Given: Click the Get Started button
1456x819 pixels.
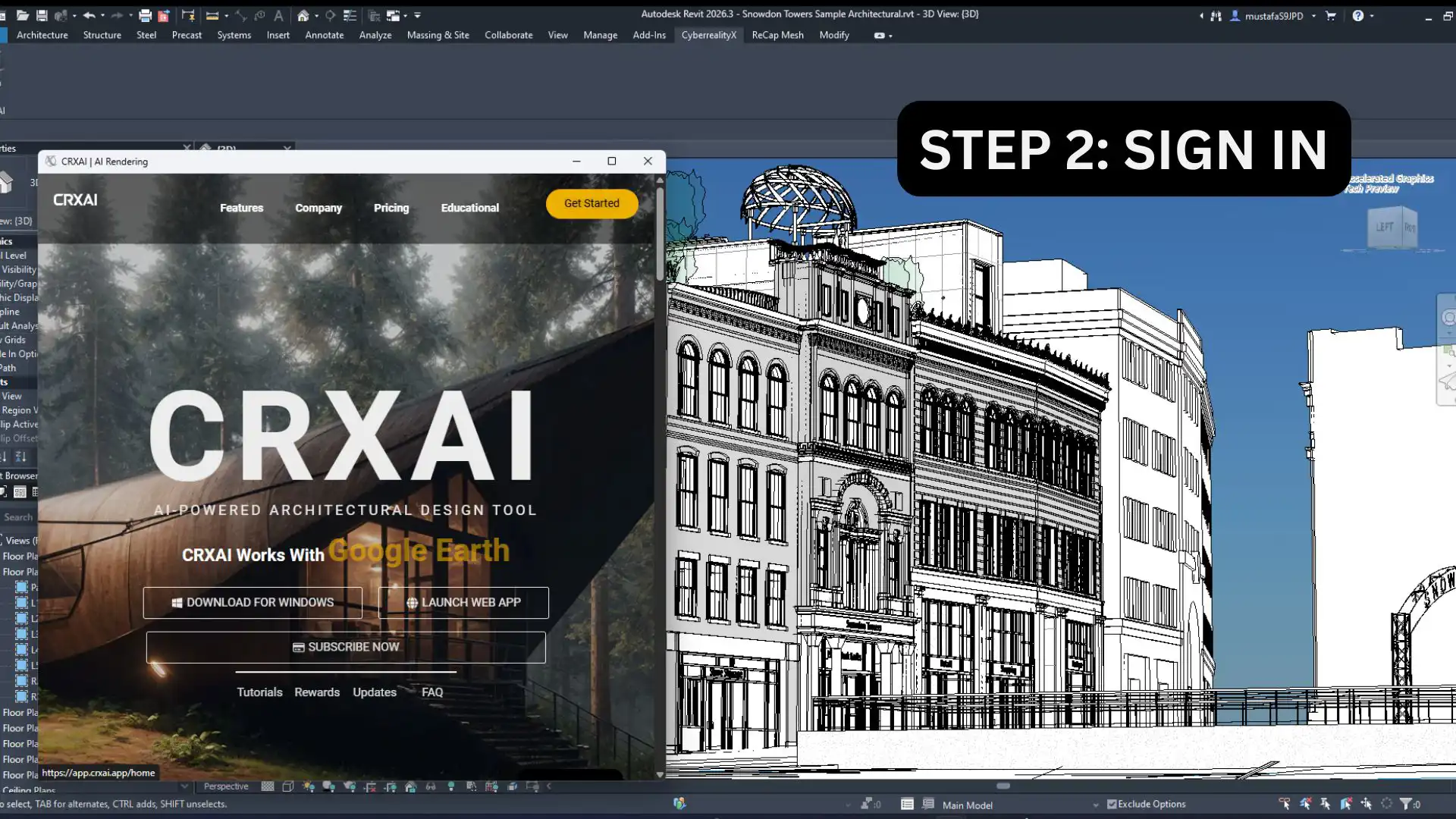Looking at the screenshot, I should pos(592,203).
